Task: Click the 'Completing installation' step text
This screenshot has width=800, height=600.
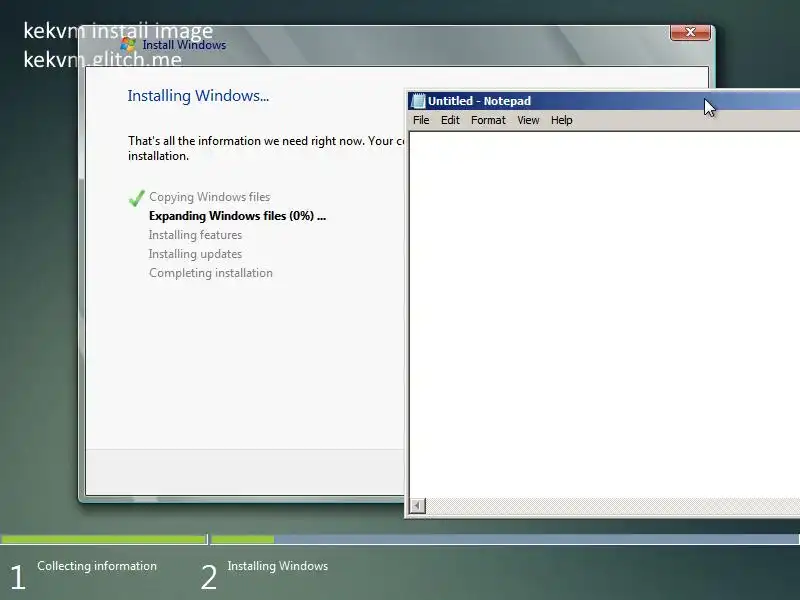Action: coord(211,273)
